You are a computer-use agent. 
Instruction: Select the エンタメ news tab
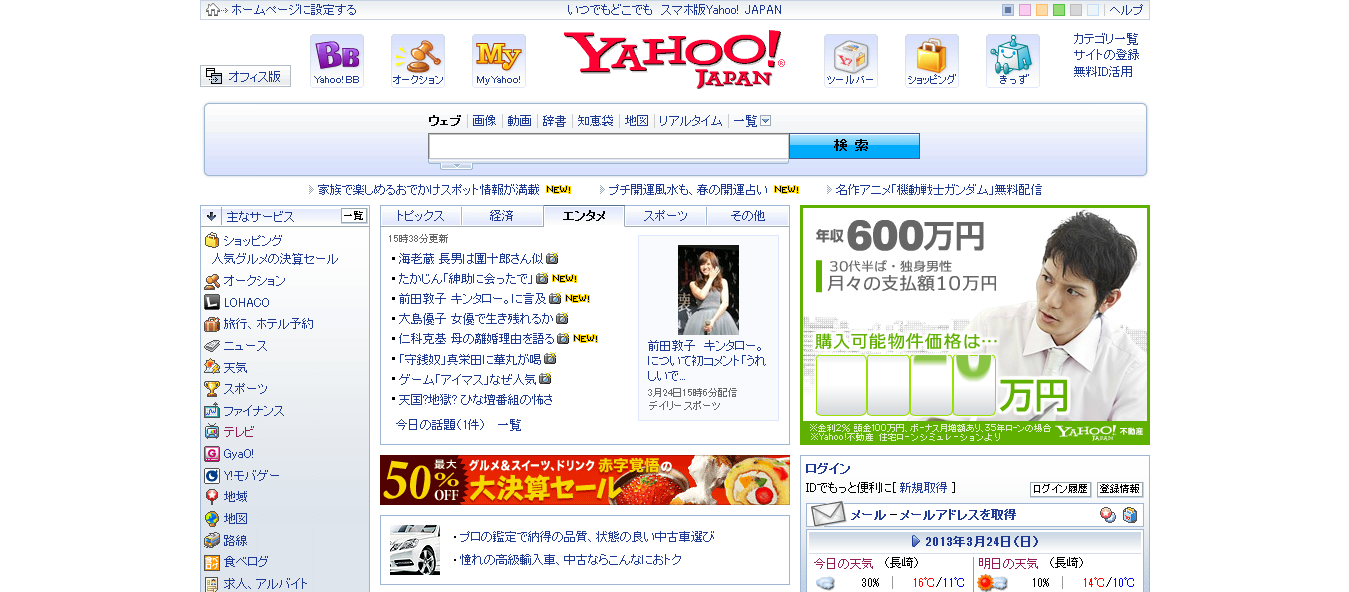pos(584,216)
